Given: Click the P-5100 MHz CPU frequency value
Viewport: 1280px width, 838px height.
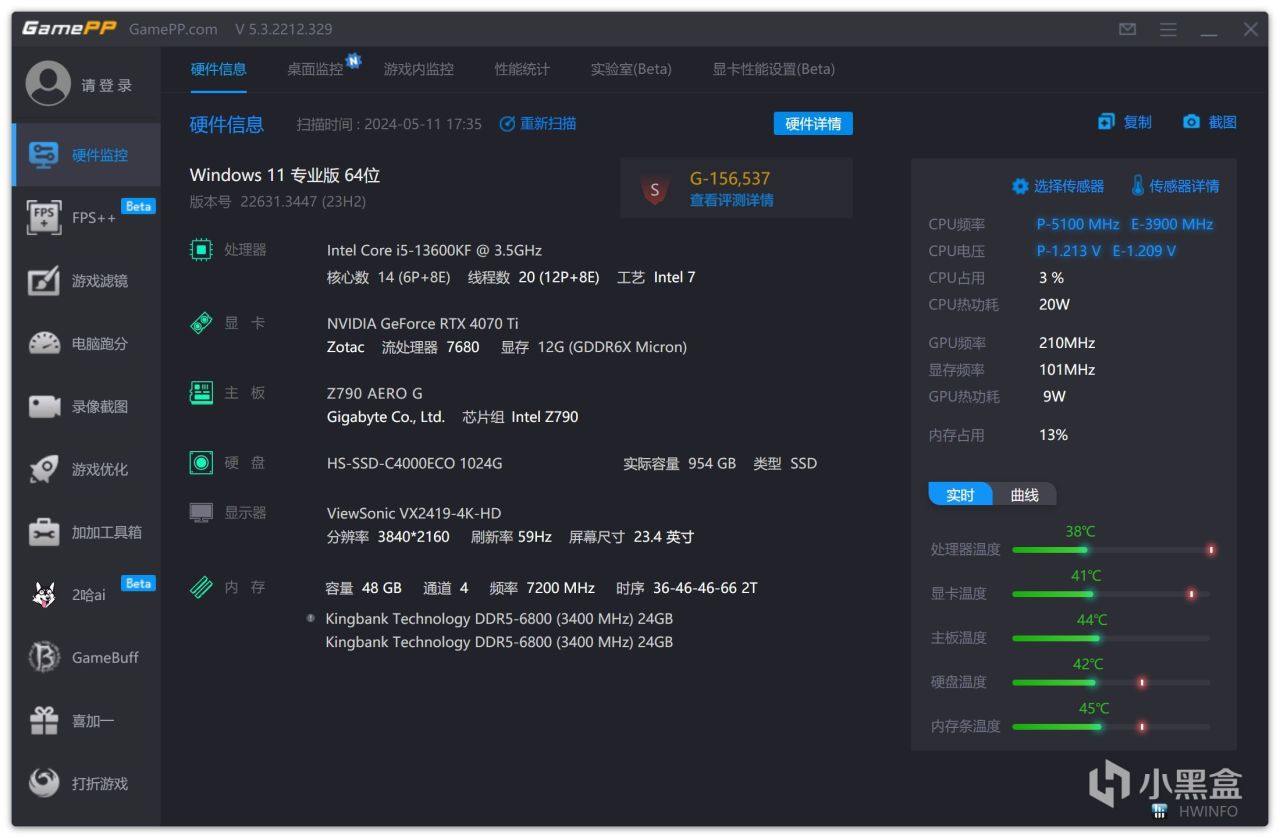Looking at the screenshot, I should click(x=1078, y=224).
